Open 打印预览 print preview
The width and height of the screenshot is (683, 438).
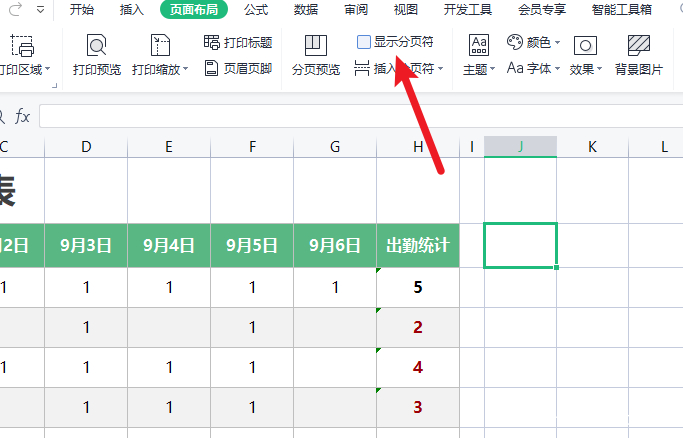[97, 55]
